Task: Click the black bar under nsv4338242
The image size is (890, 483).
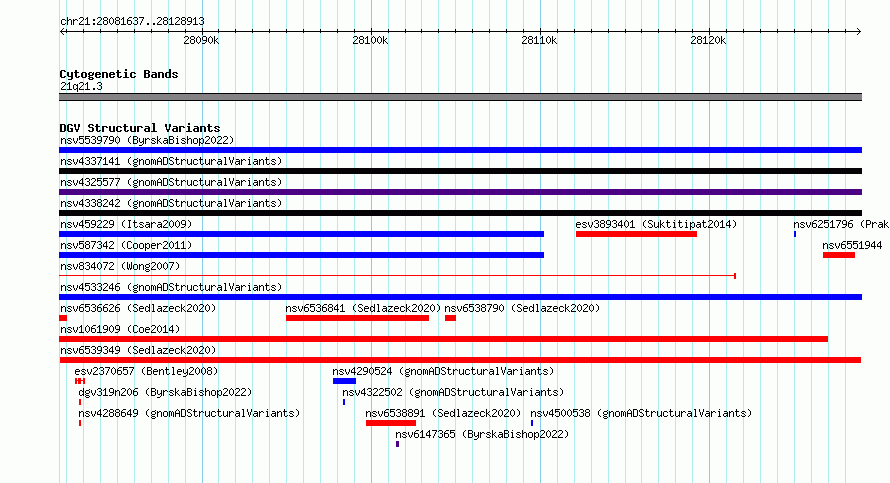Action: (460, 213)
